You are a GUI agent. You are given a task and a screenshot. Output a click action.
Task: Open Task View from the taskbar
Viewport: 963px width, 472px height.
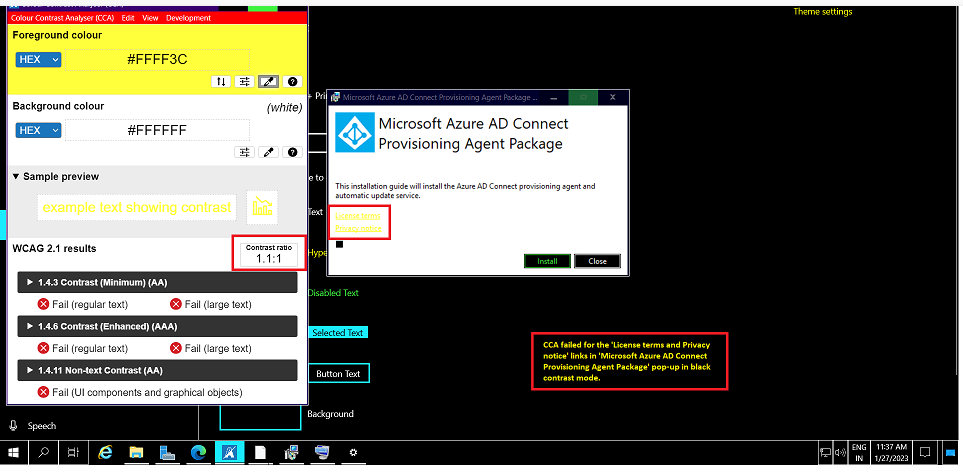tap(72, 453)
